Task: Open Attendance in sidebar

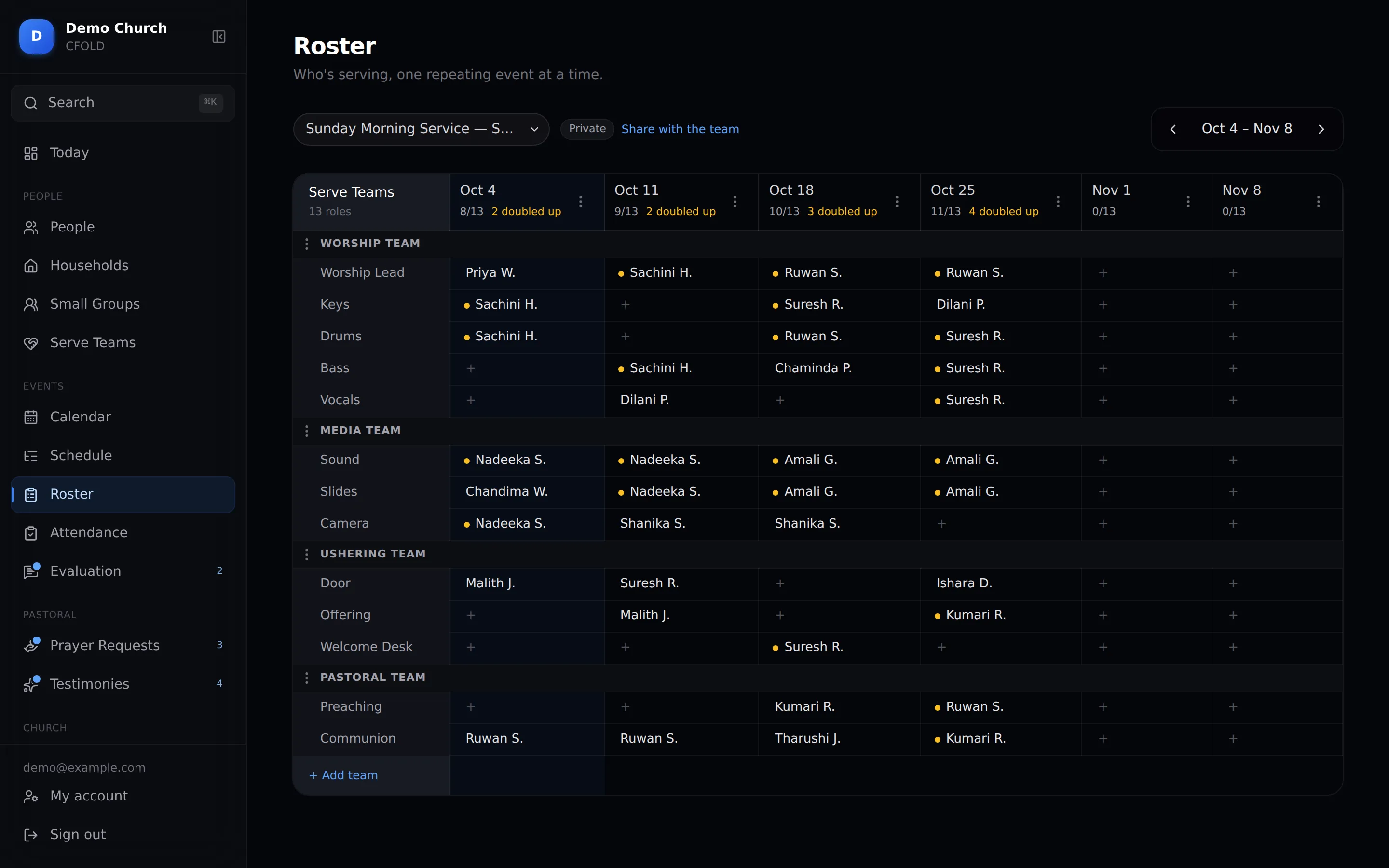Action: coord(123,533)
